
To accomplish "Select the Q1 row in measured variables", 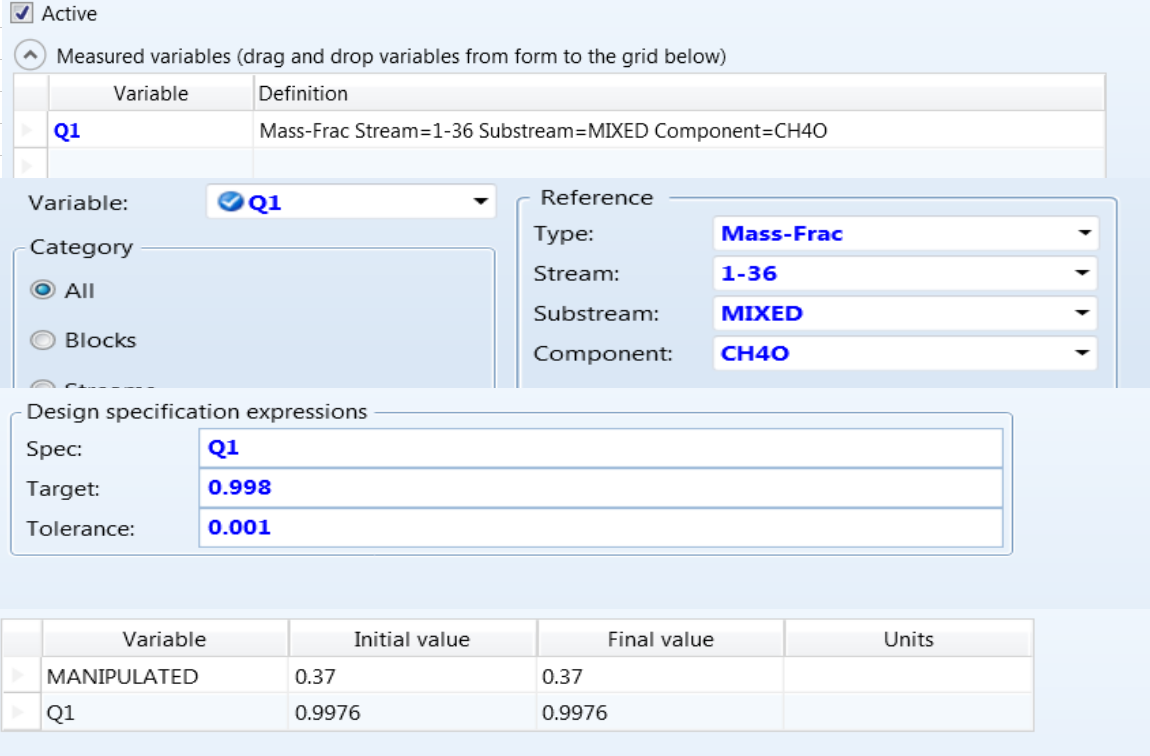I will (x=150, y=131).
